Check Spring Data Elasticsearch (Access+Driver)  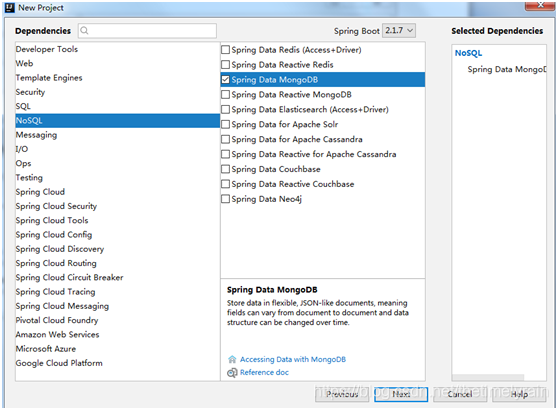(x=225, y=110)
